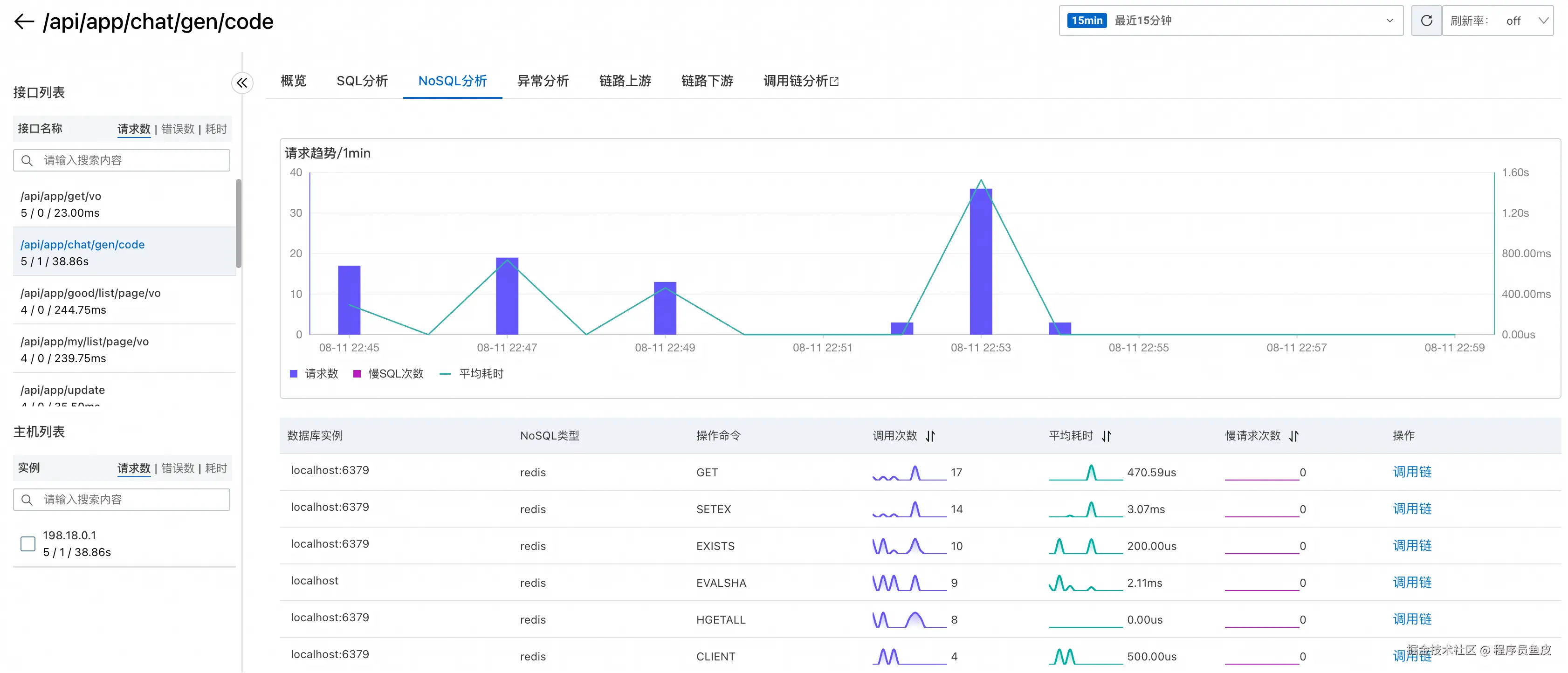Sort the 接口列表 by 耗时
Viewport: 1568px width, 673px height.
216,129
